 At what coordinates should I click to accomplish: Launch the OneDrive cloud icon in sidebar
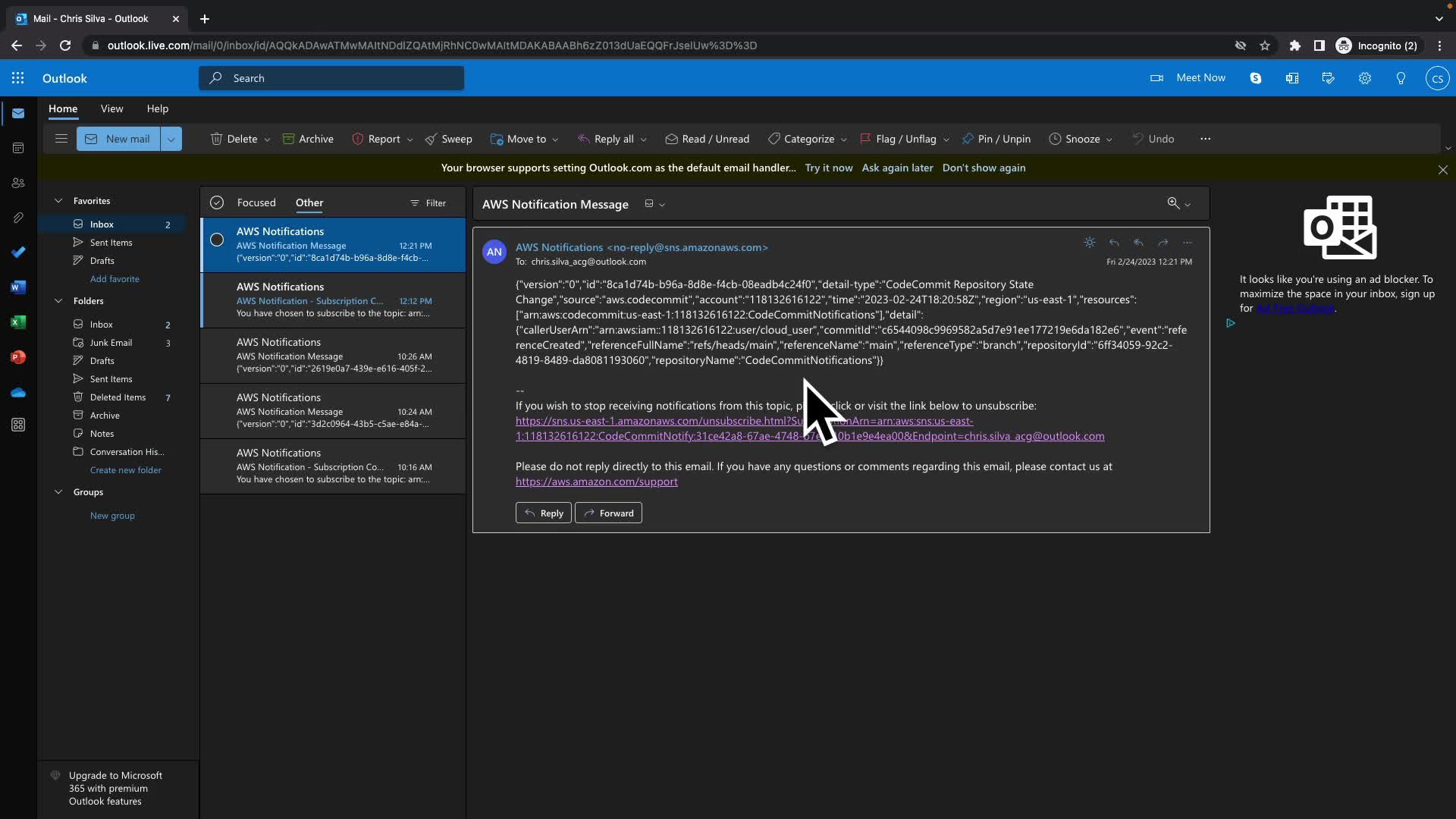point(18,392)
